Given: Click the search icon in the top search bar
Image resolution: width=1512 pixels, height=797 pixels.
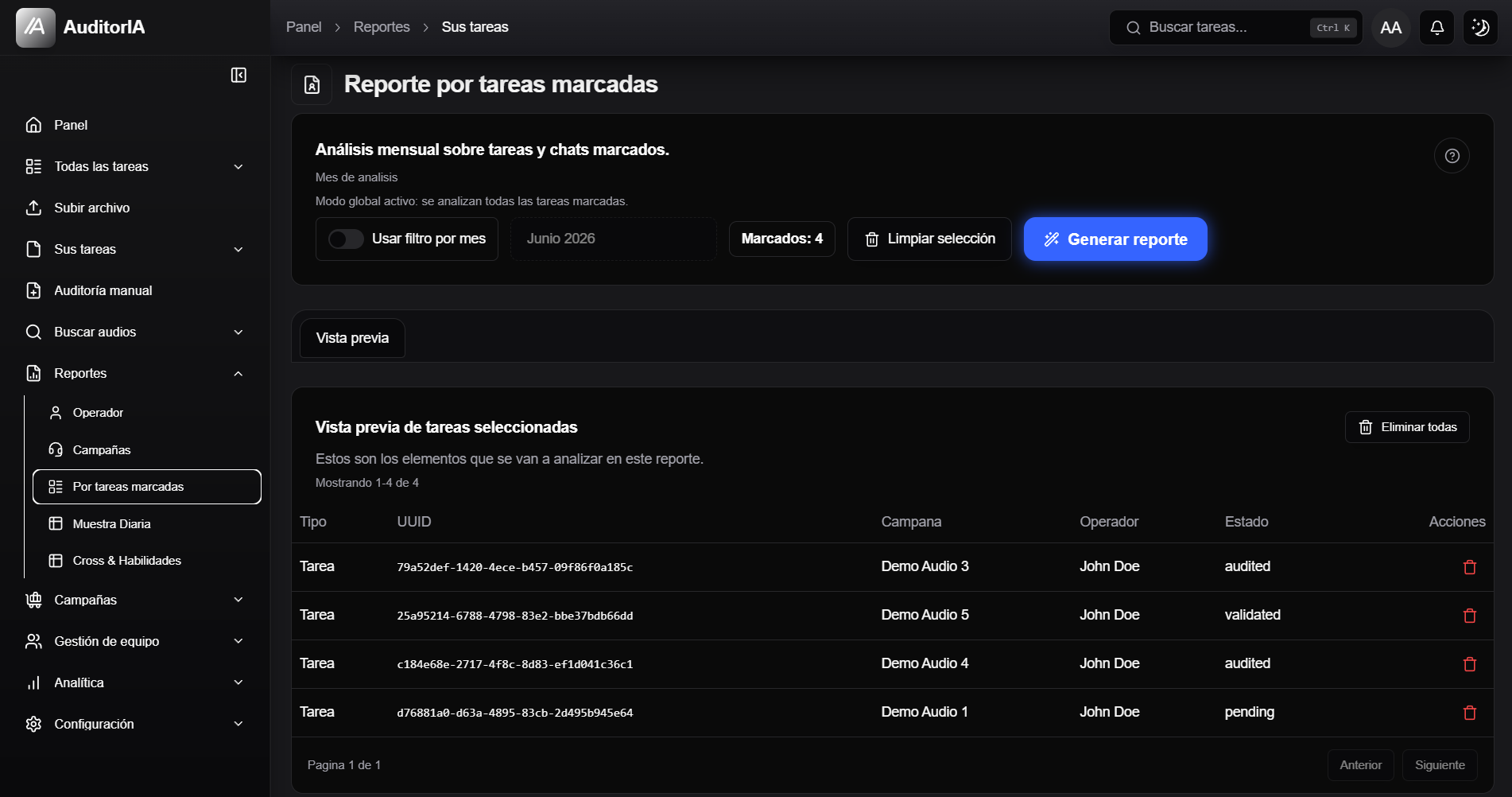Looking at the screenshot, I should point(1133,28).
